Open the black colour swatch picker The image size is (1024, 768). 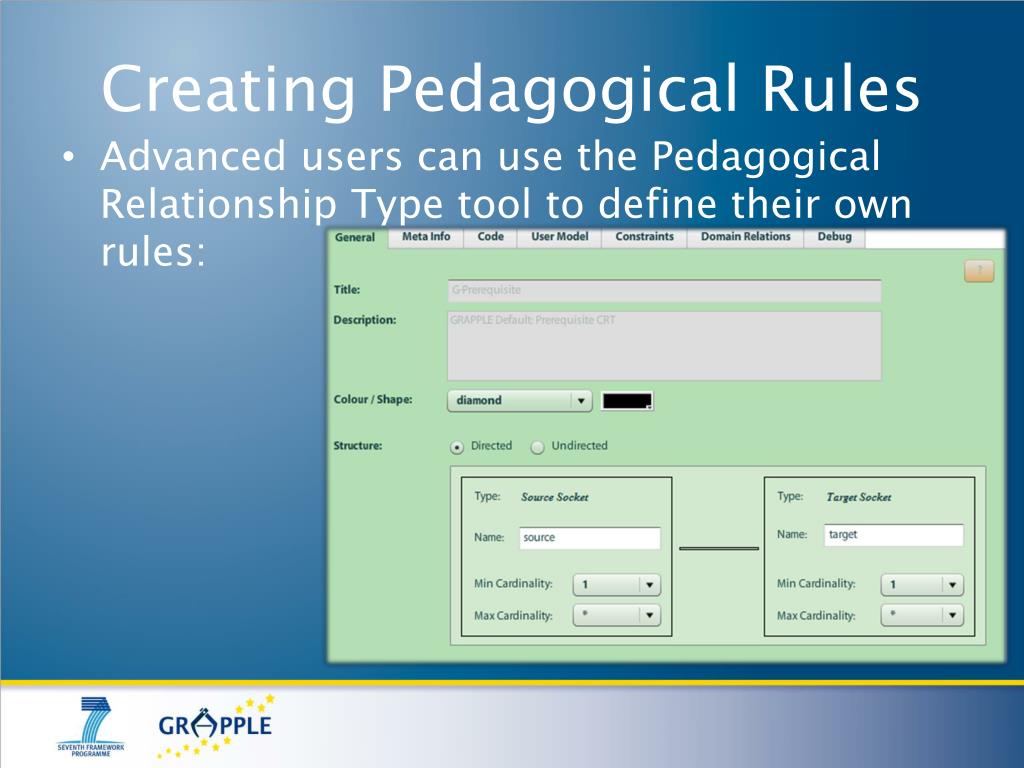click(627, 400)
